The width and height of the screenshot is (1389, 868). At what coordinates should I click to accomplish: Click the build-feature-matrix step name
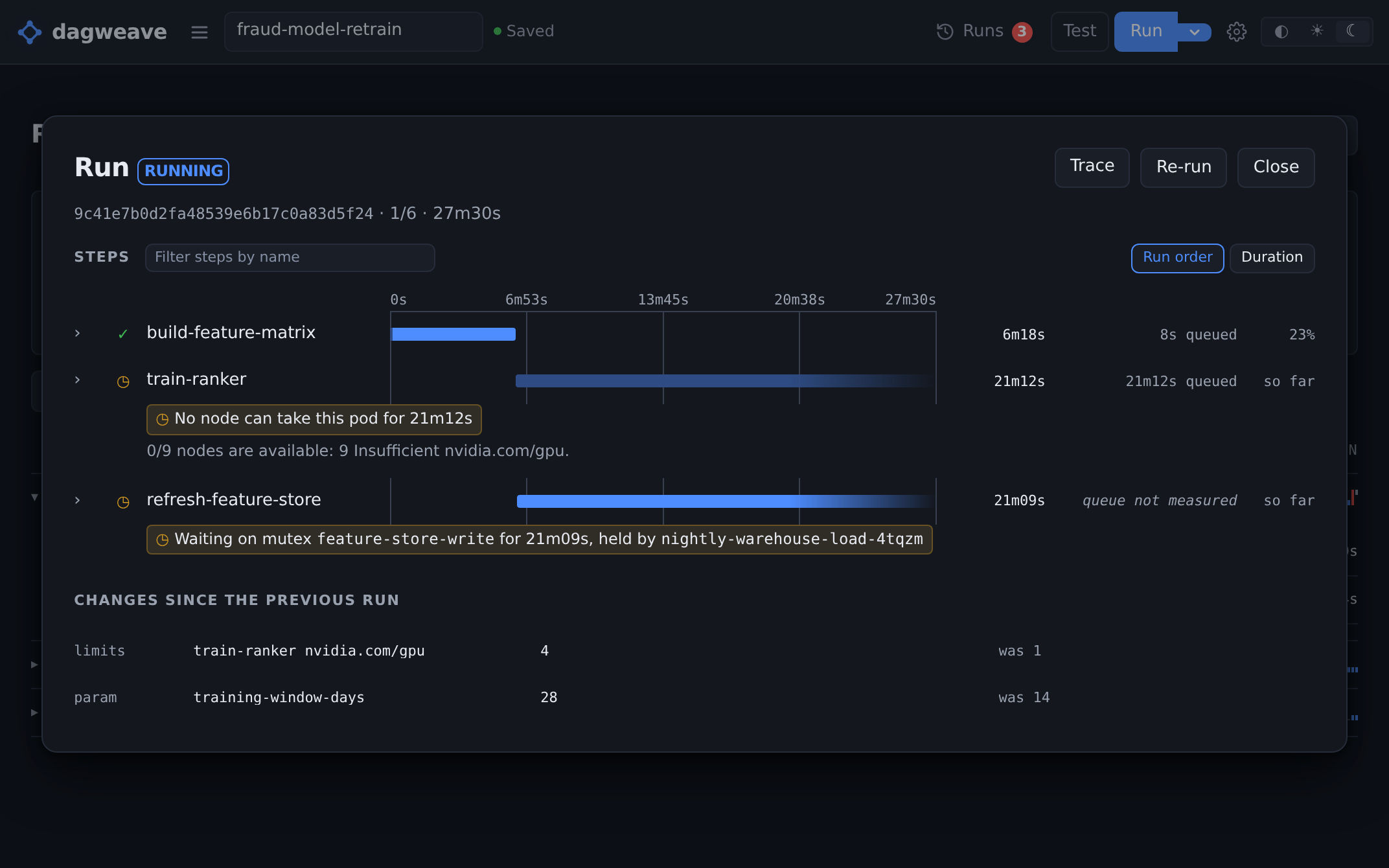(x=231, y=333)
